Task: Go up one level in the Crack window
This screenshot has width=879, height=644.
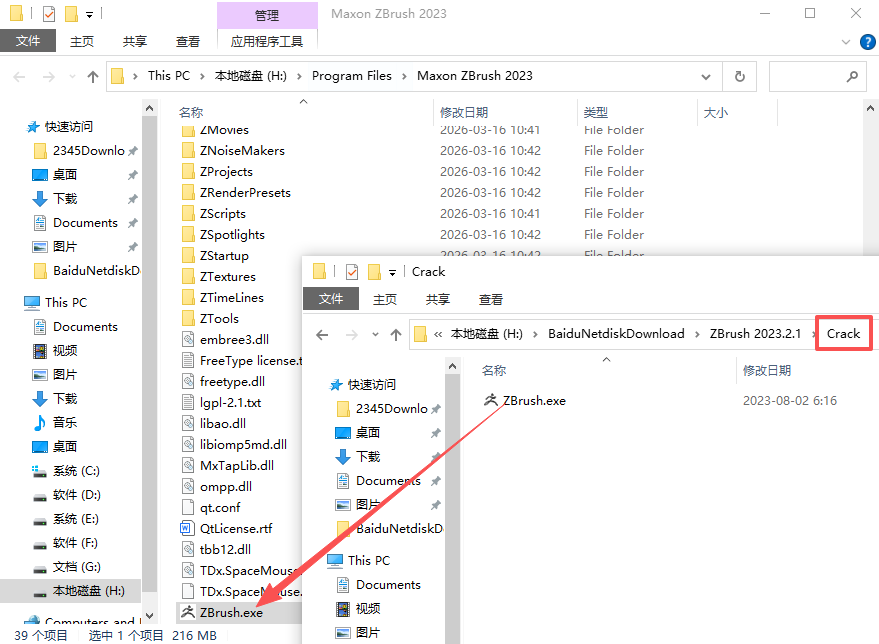Action: [396, 335]
